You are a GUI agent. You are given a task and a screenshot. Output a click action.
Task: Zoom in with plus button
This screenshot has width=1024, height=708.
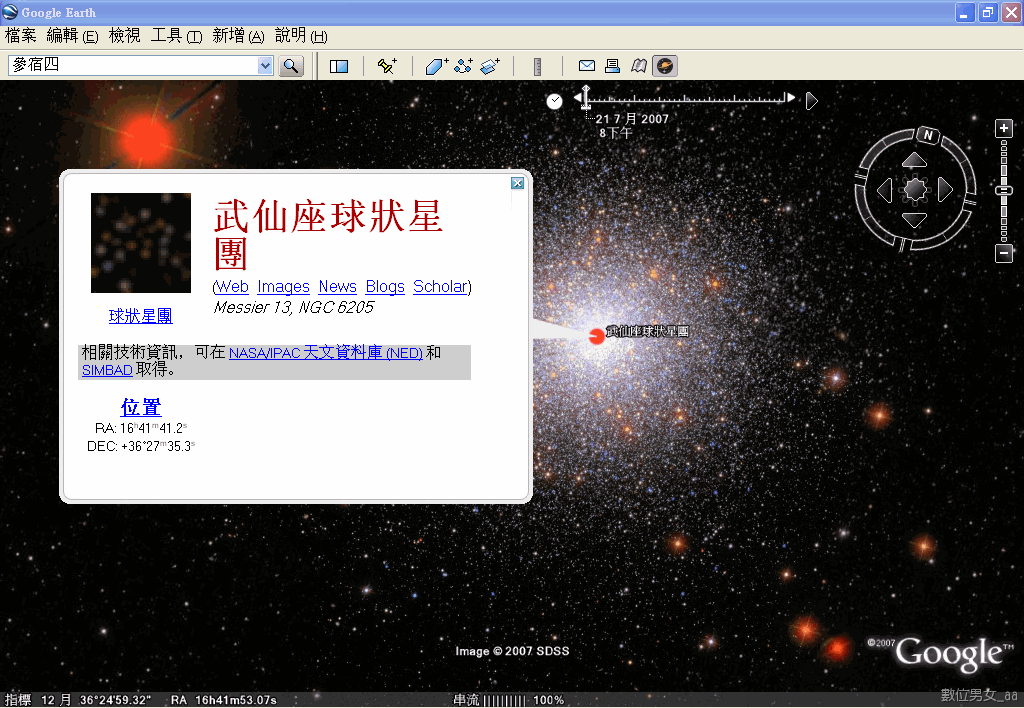1004,128
